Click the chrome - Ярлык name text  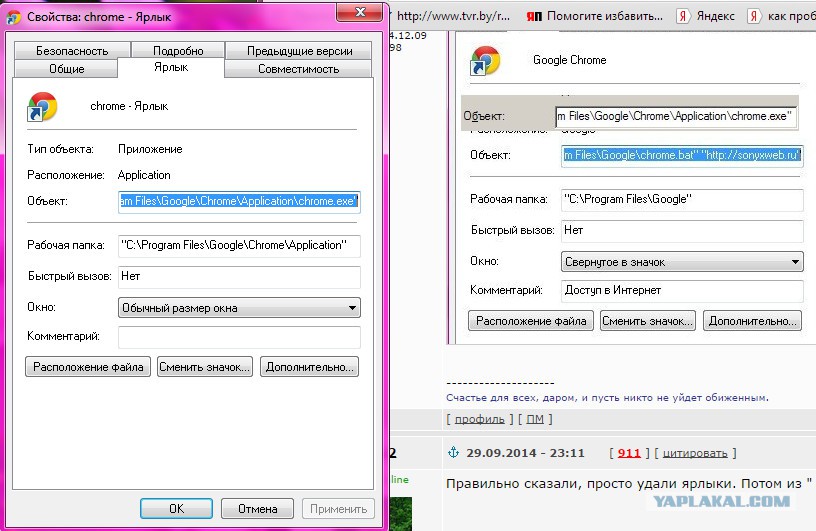(x=129, y=106)
